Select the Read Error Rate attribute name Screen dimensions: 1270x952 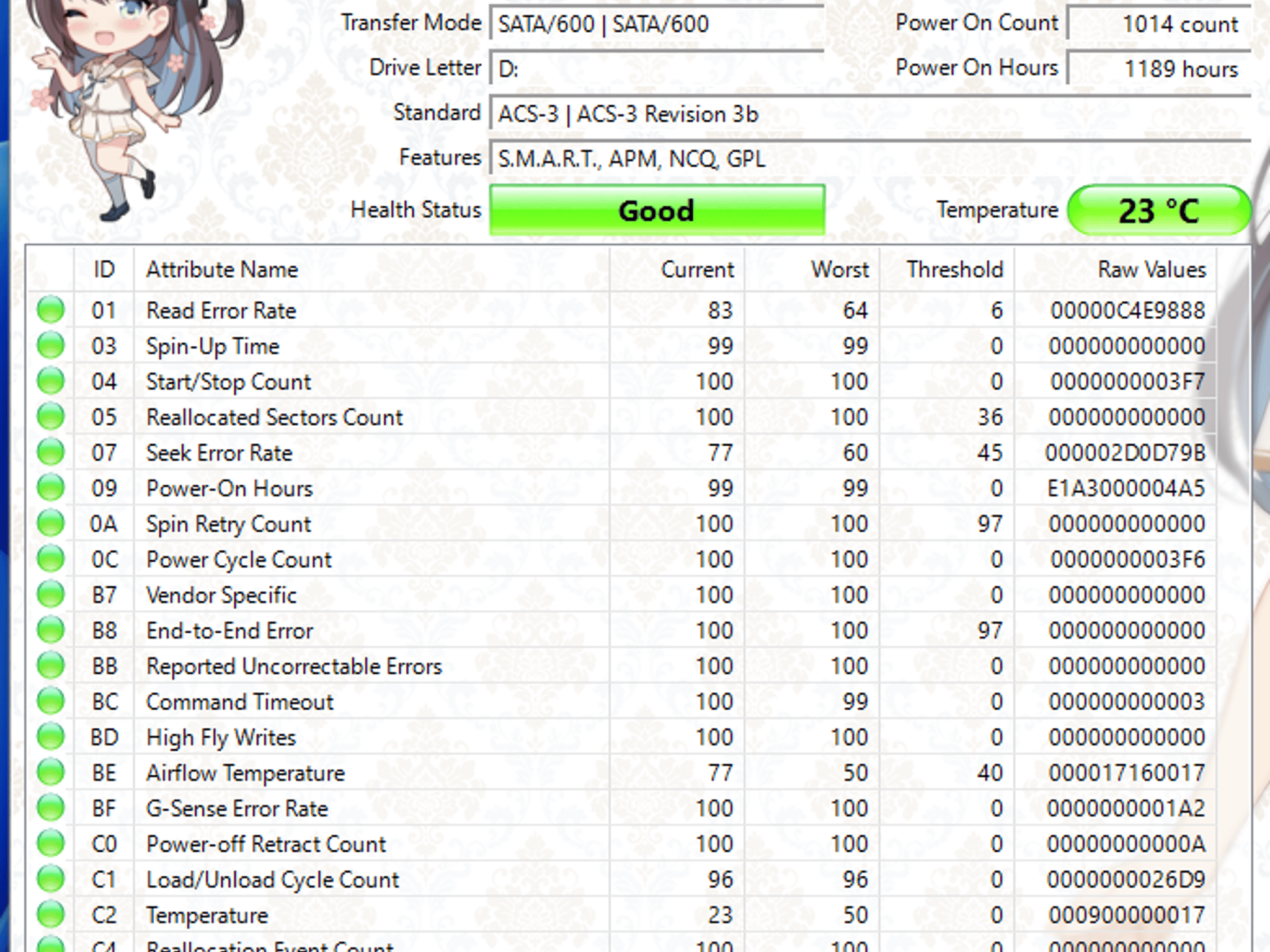tap(221, 311)
